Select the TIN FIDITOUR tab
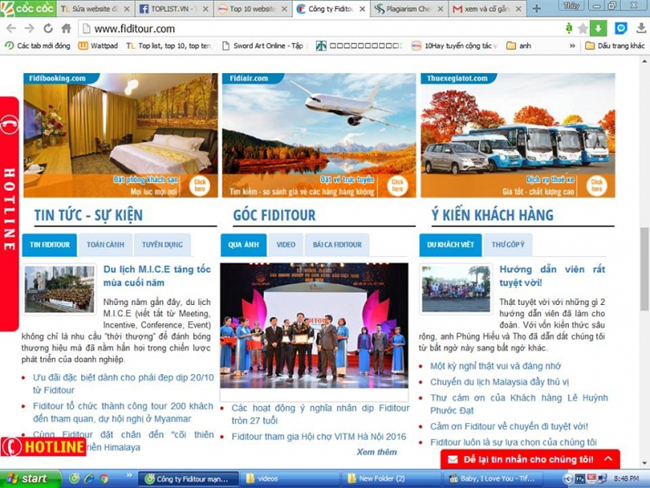650x488 pixels. click(49, 245)
